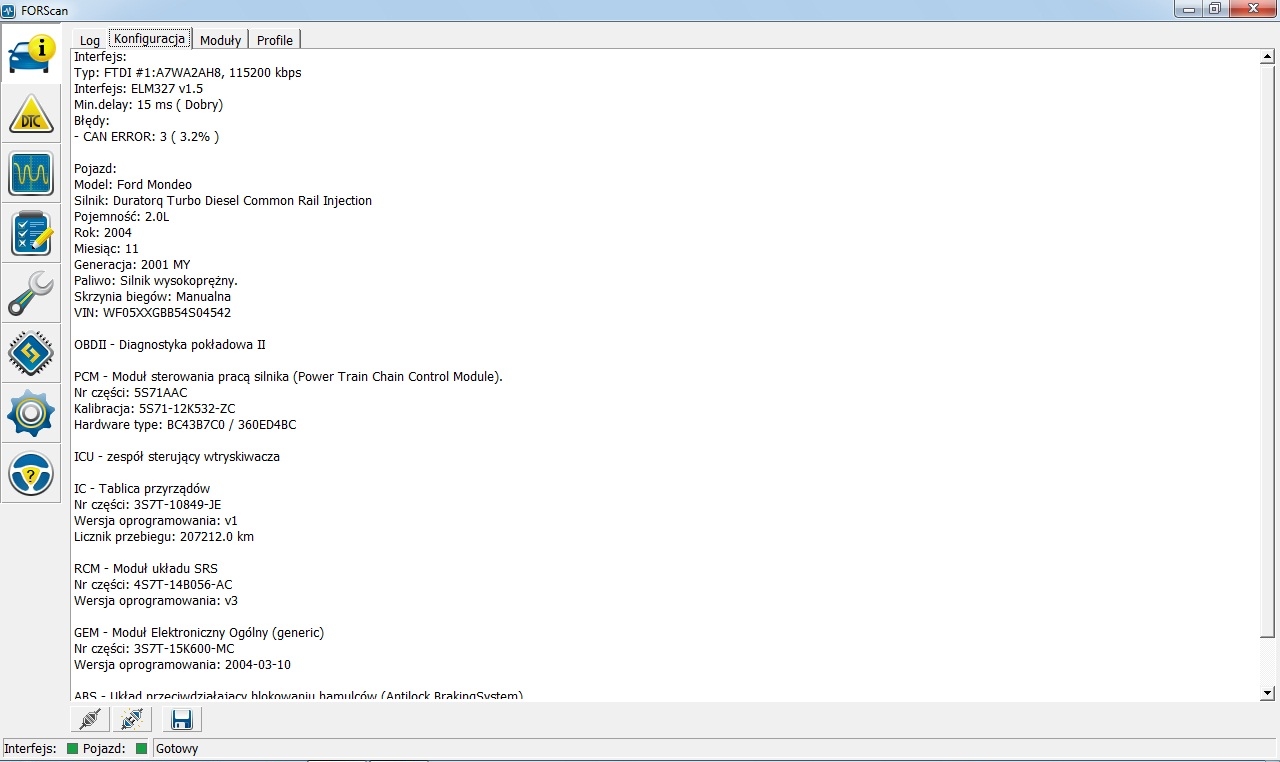Click the PCM module heading line

click(288, 377)
